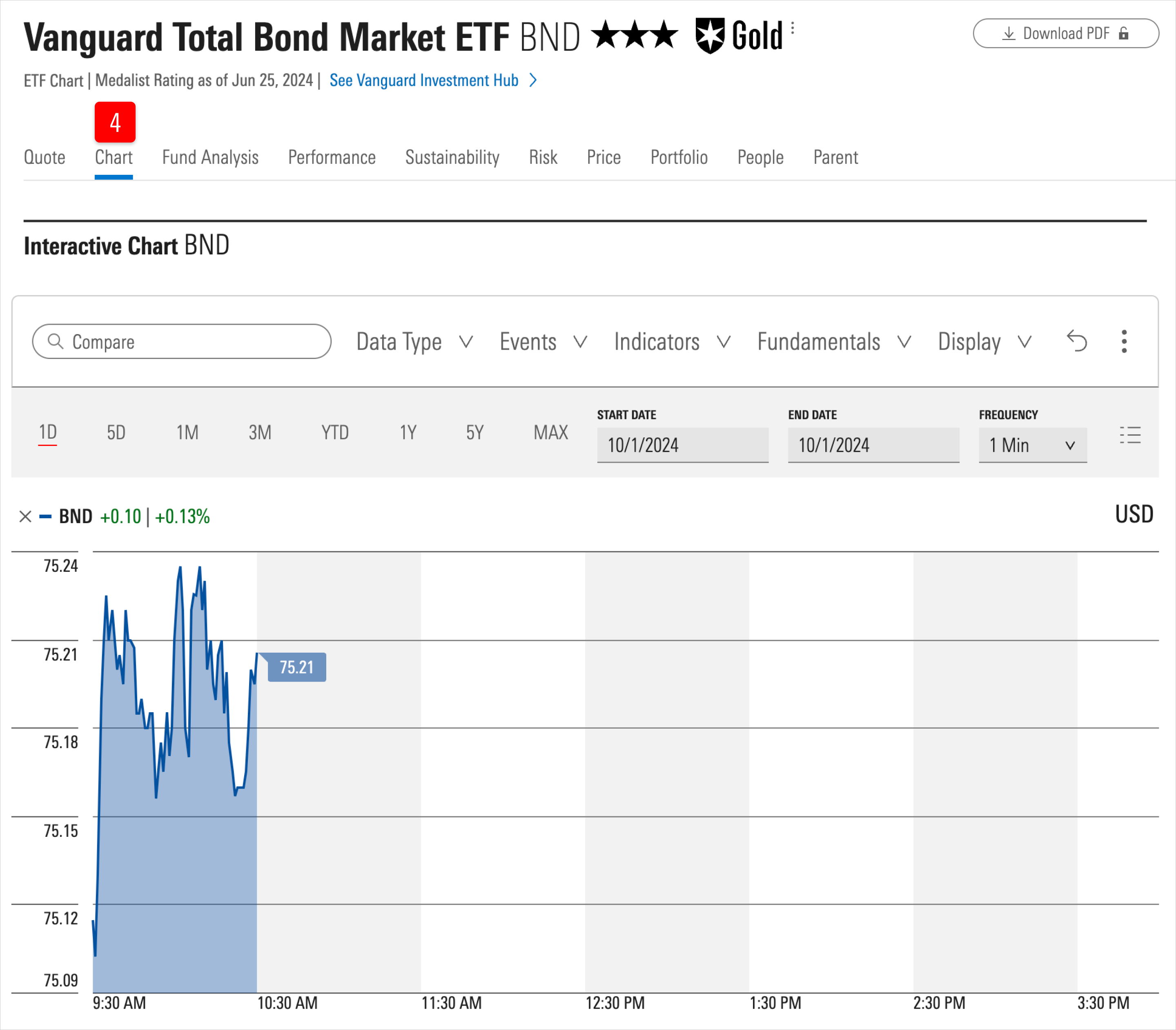Switch to the Quote tab
The height and width of the screenshot is (1030, 1176).
44,157
